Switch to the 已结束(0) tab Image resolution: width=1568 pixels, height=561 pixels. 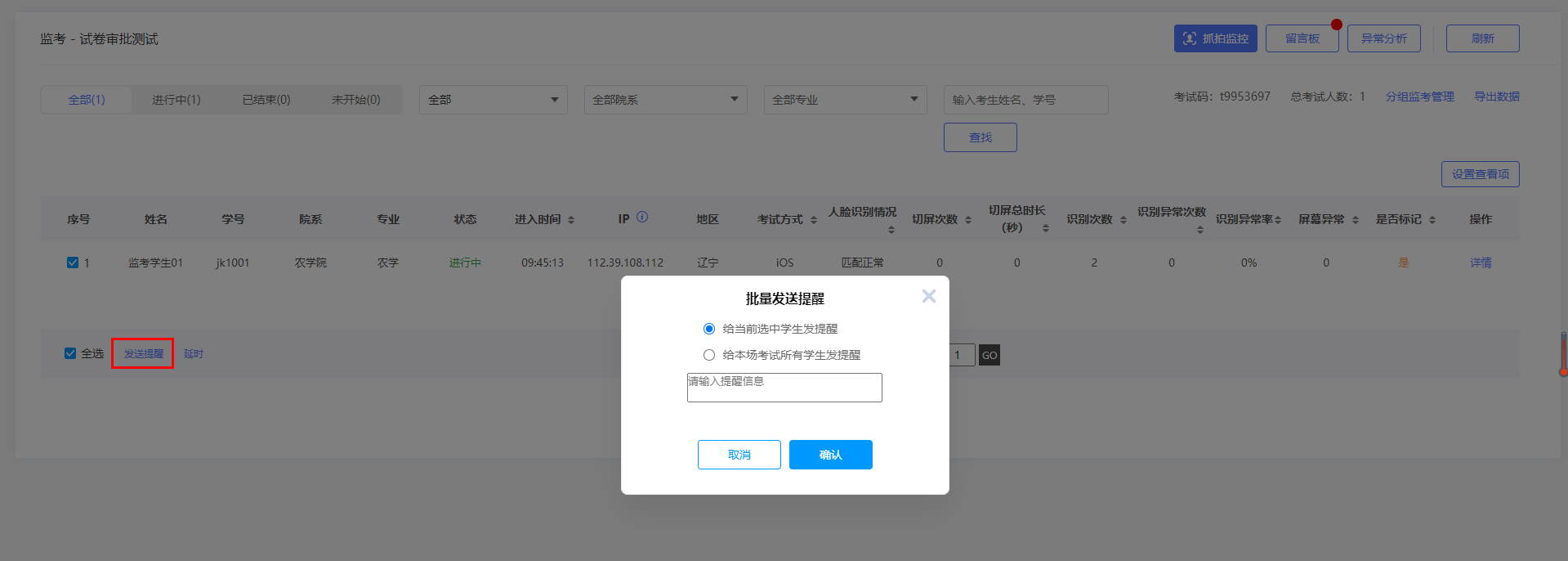coord(266,100)
